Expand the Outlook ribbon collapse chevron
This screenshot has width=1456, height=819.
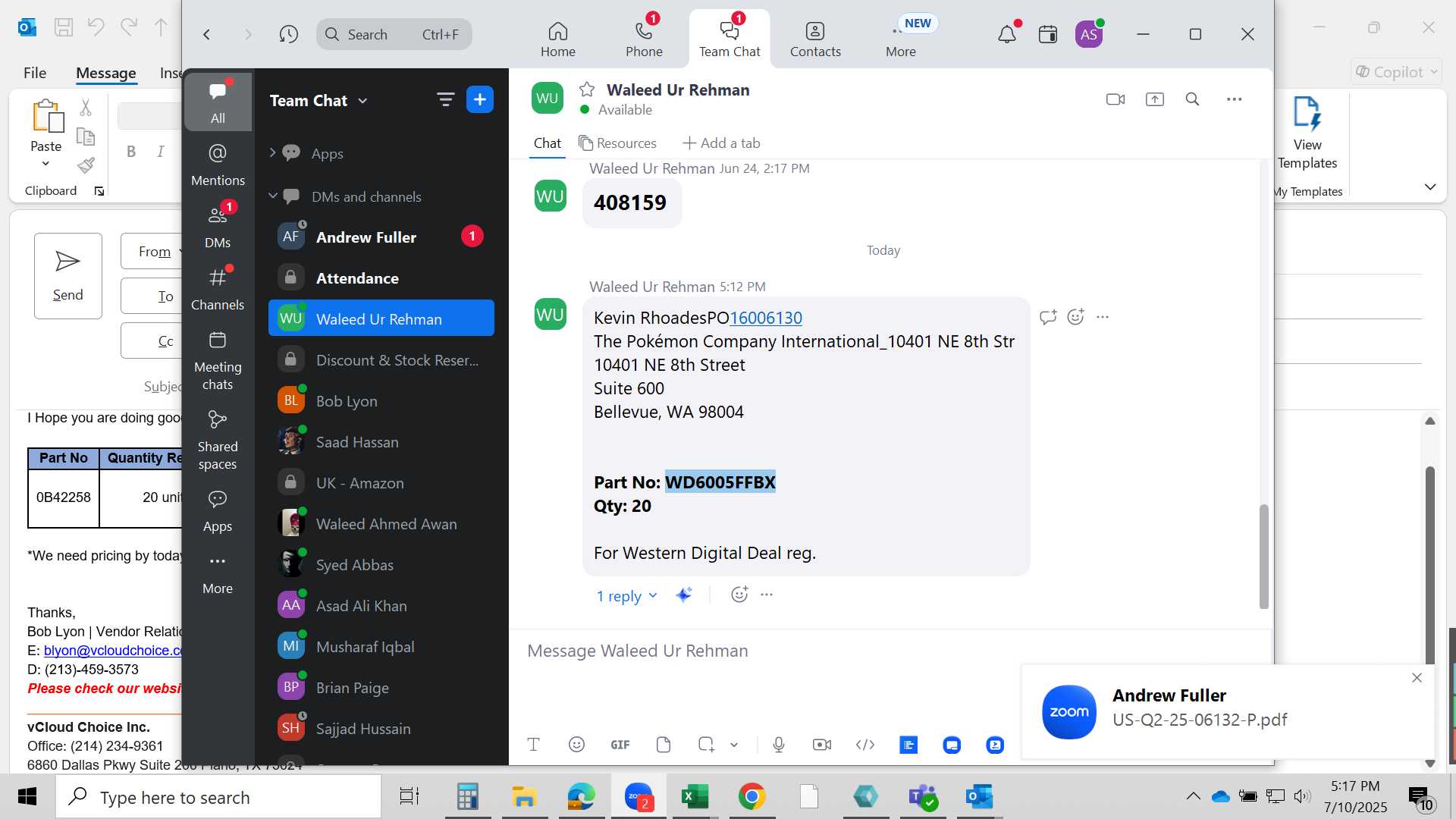(x=1430, y=187)
